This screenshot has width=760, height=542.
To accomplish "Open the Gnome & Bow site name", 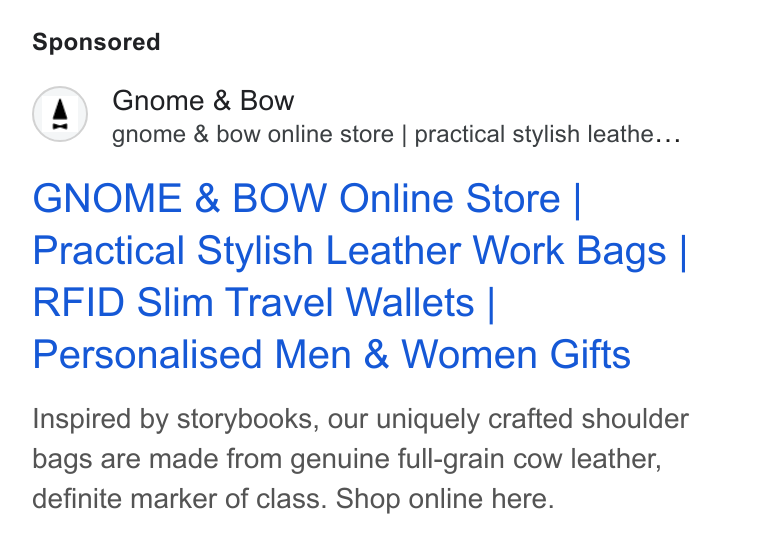I will coord(203,101).
